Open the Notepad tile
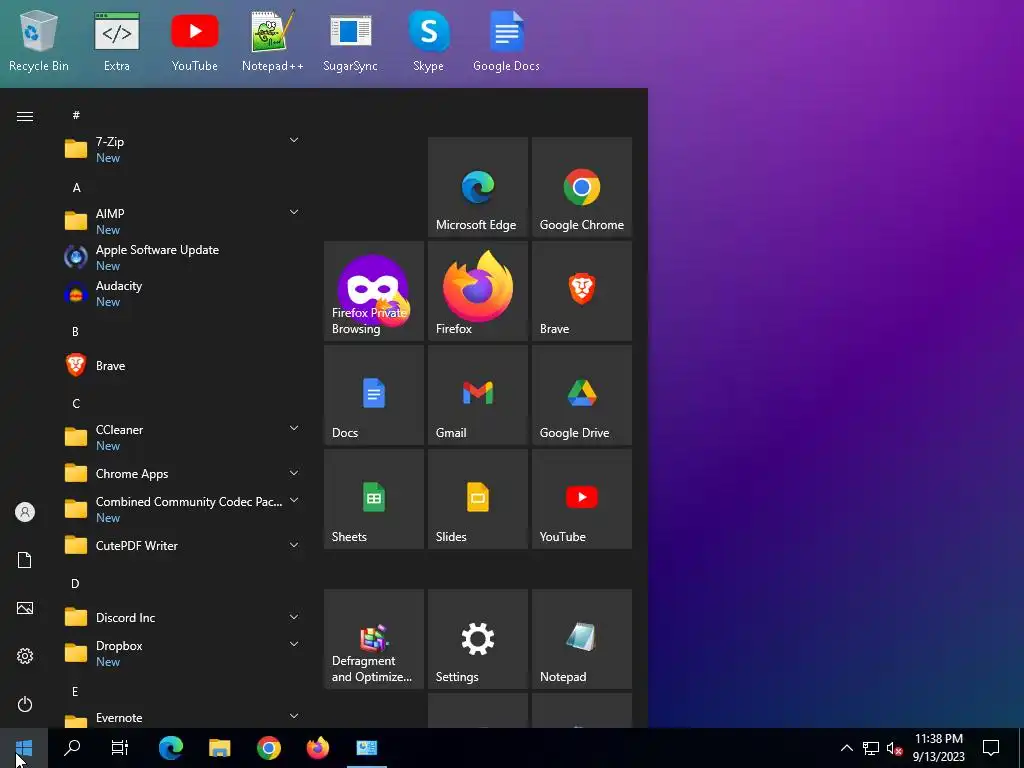The image size is (1024, 768). [582, 639]
